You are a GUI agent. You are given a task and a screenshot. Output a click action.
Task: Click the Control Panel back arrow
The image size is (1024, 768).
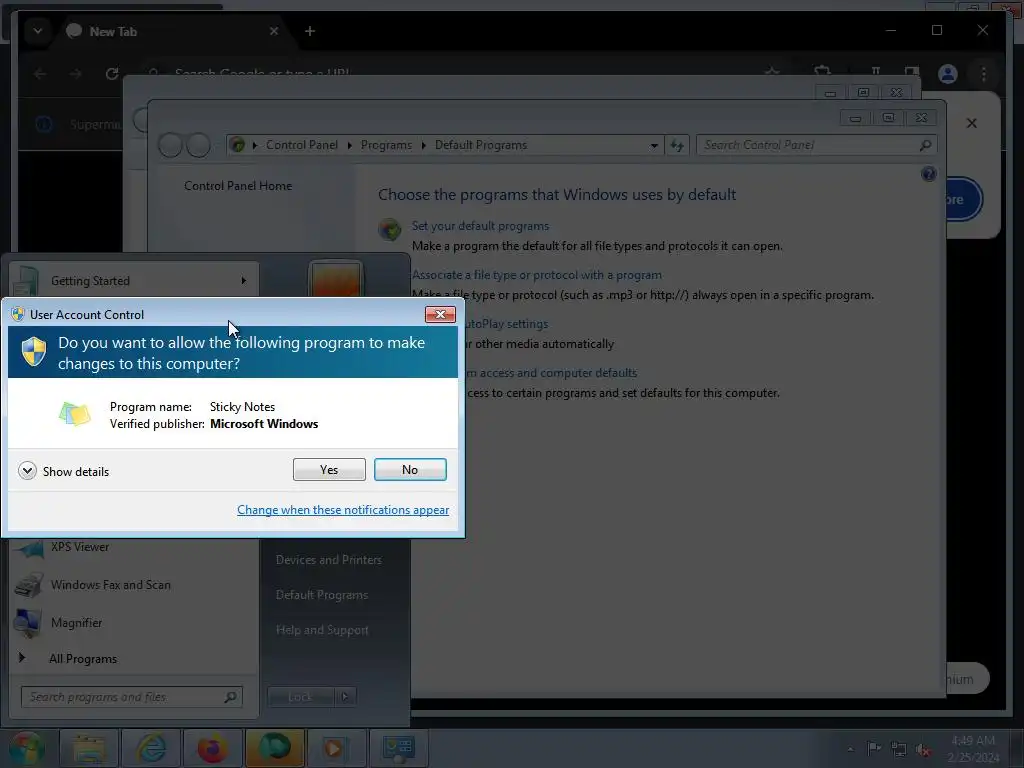pyautogui.click(x=170, y=145)
